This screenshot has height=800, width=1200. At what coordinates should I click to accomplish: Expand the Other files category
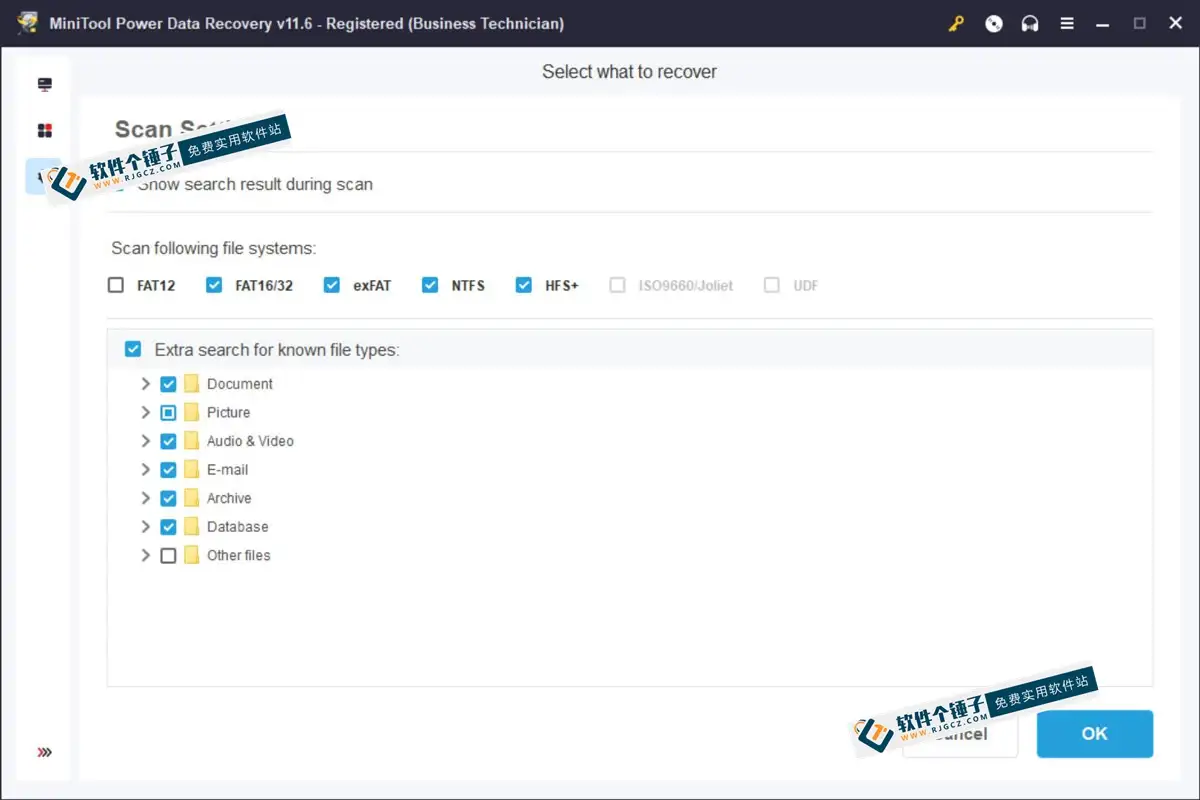click(x=146, y=555)
